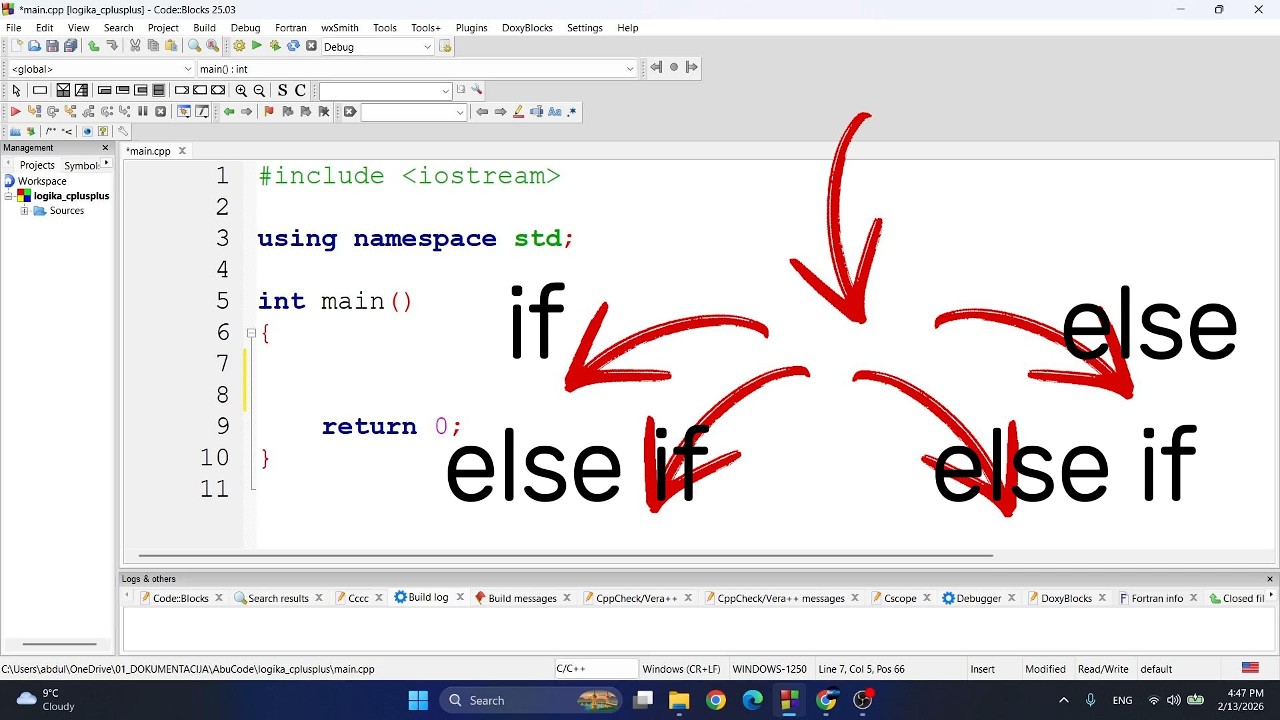
Task: Pause the debugger
Action: (x=142, y=111)
